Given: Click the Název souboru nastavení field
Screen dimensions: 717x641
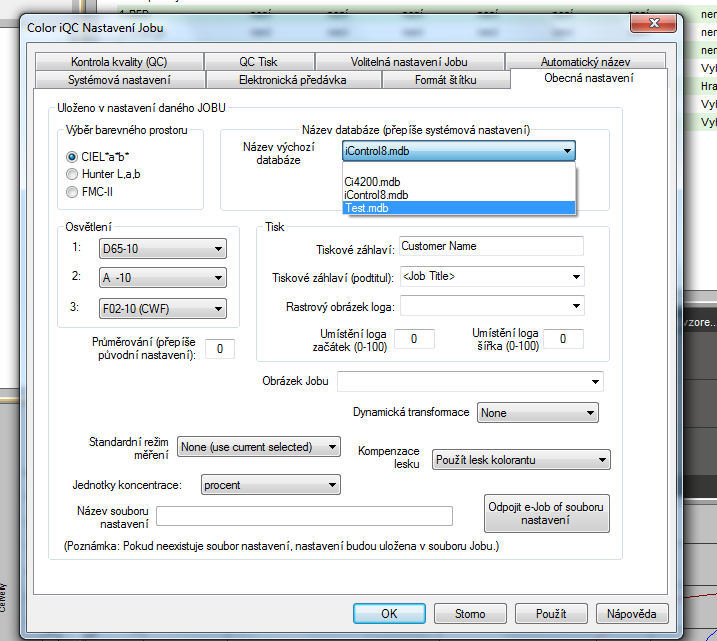Looking at the screenshot, I should (x=305, y=516).
